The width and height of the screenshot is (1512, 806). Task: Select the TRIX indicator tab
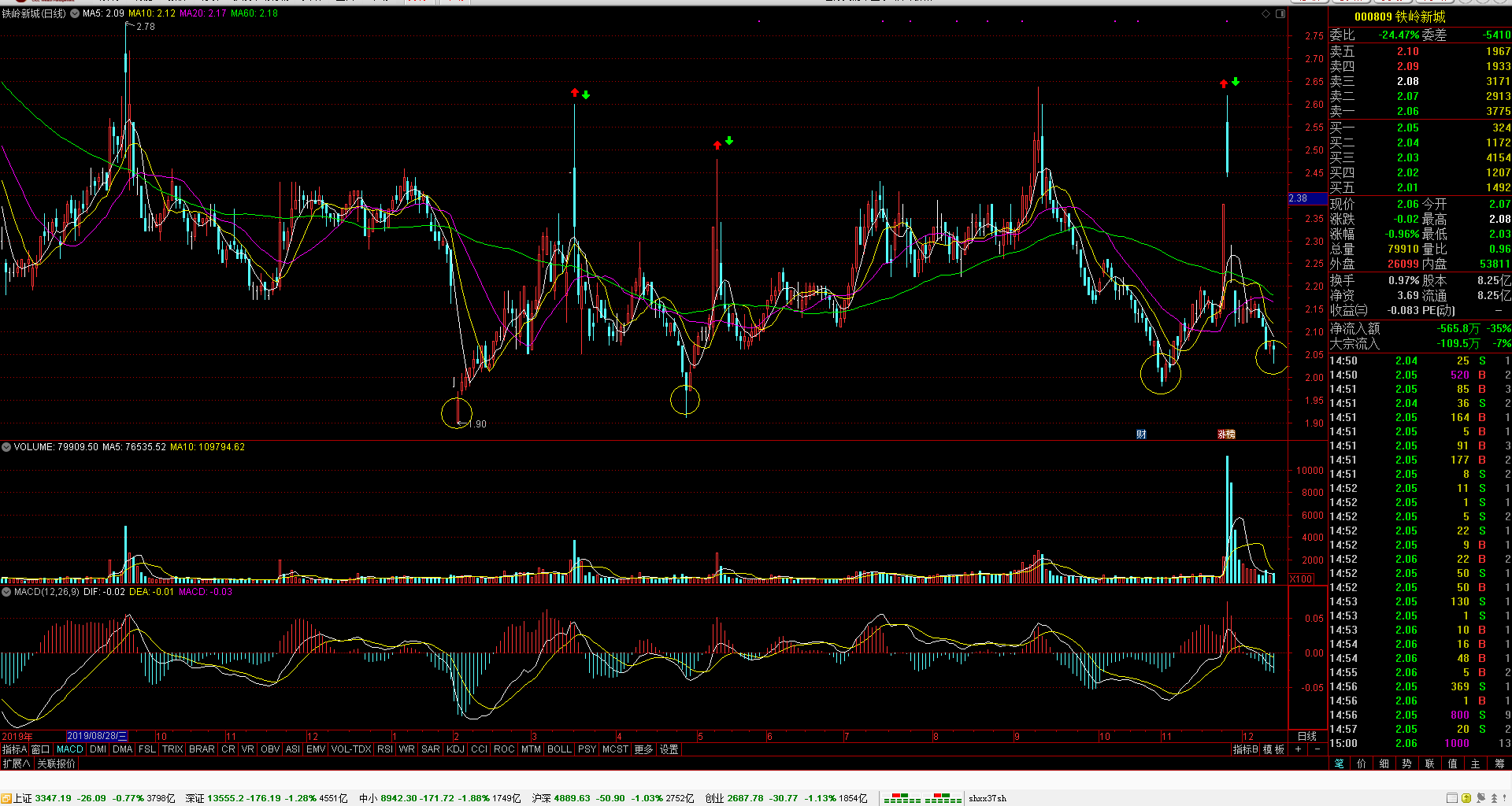coord(172,749)
